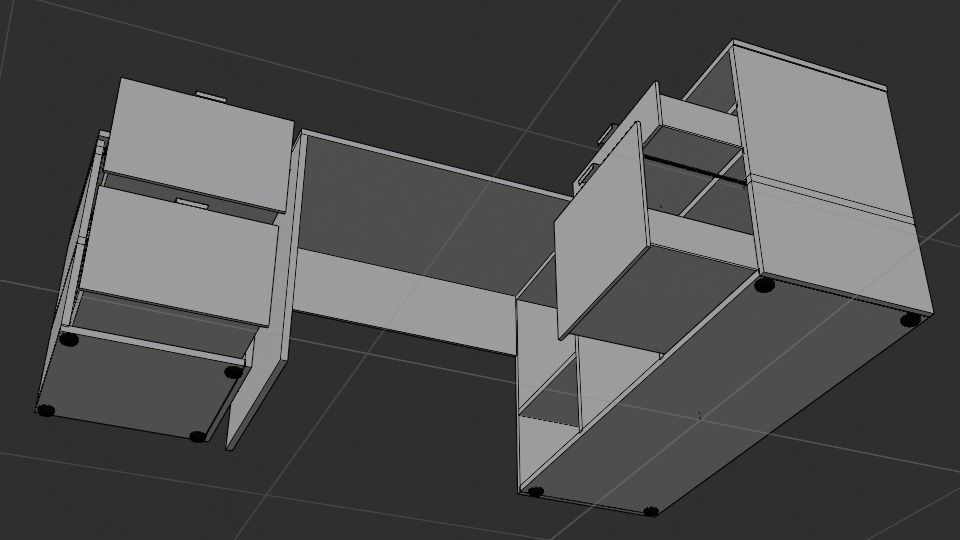Select the pulled-out drawer front on right cabinet
This screenshot has width=960, height=540.
click(x=601, y=231)
